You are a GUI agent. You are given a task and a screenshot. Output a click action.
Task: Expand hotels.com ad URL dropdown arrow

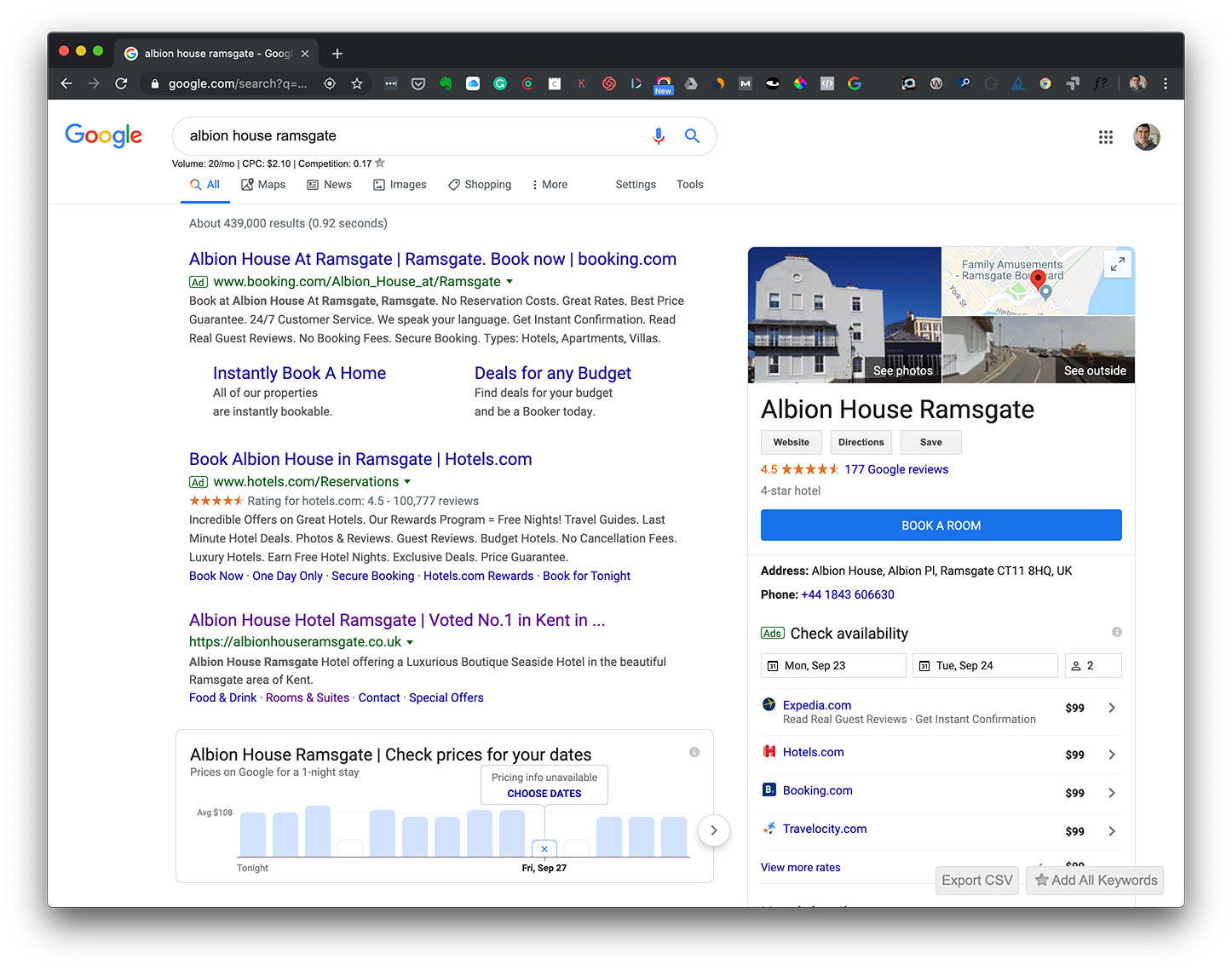click(407, 482)
